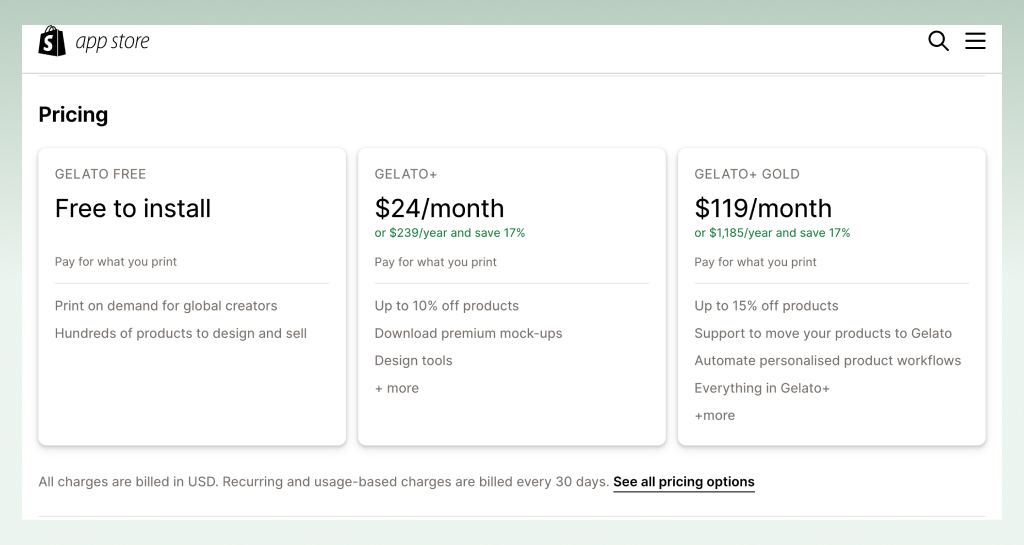
Task: Select the 'GELATO FREE' plan title
Action: [101, 174]
